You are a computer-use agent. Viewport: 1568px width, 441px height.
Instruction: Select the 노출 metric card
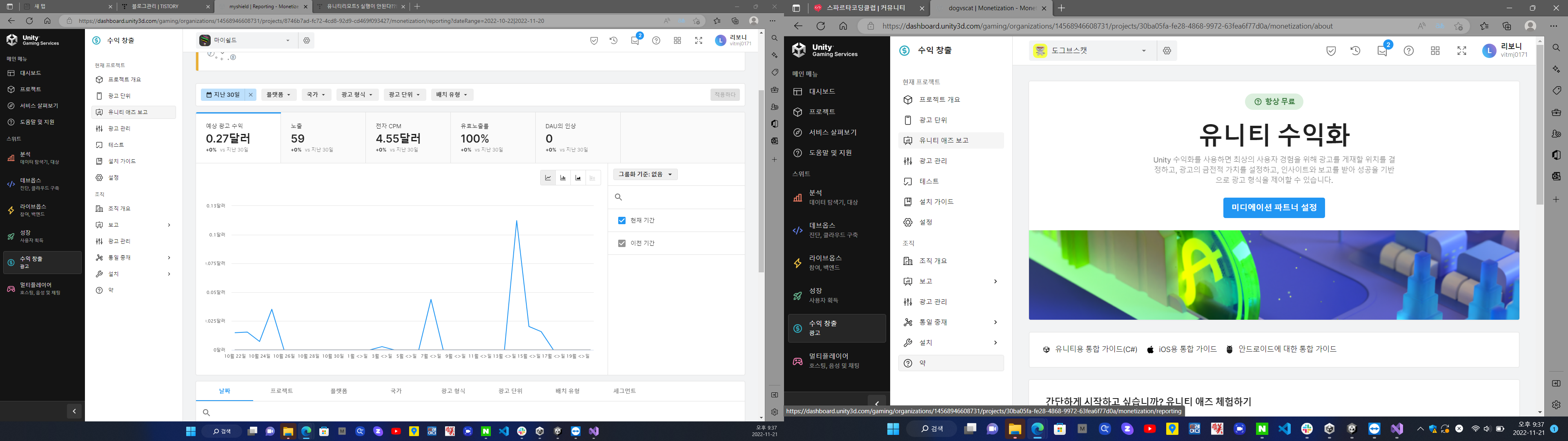tap(323, 138)
